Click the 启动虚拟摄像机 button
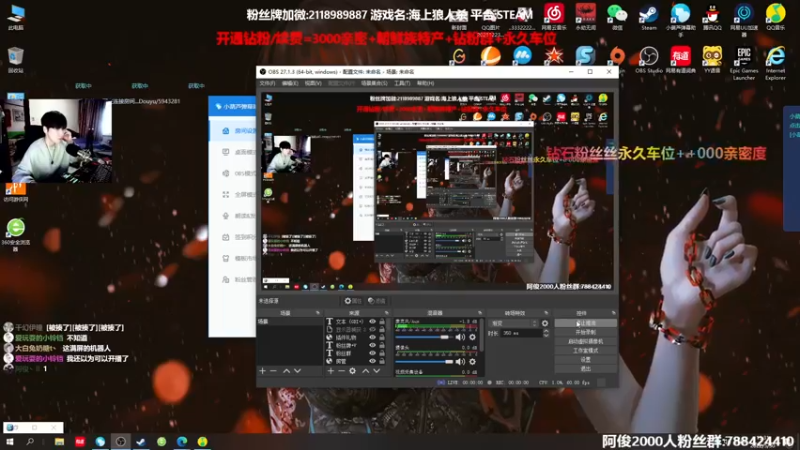 tap(585, 341)
